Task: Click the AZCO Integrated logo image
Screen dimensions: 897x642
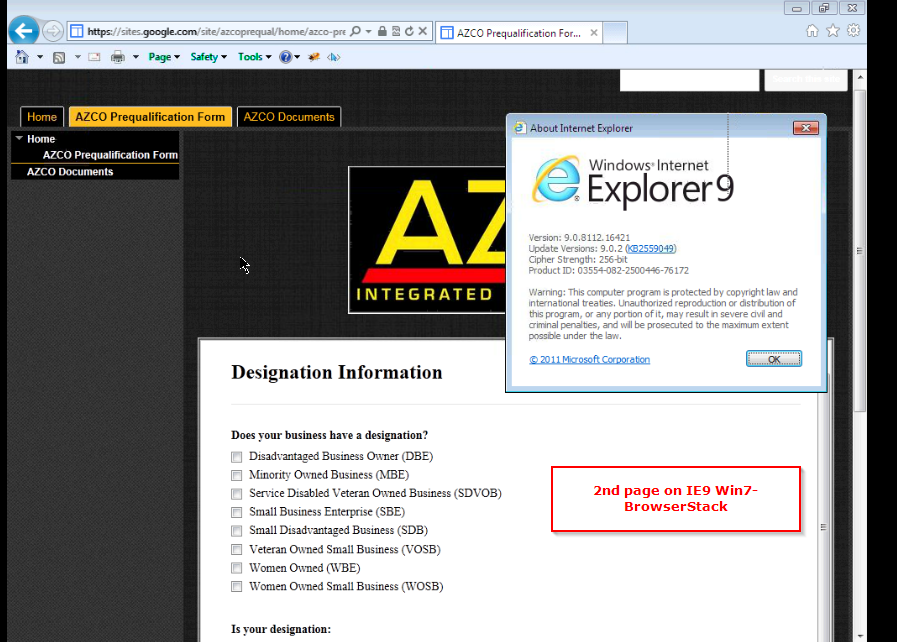Action: pos(427,240)
